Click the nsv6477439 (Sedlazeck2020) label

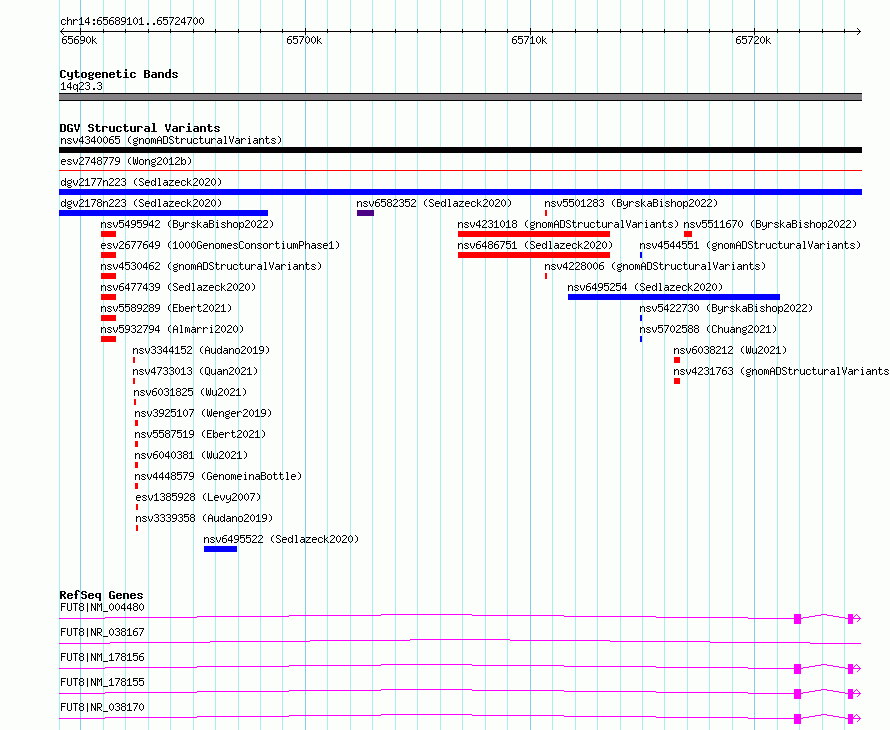pos(178,287)
